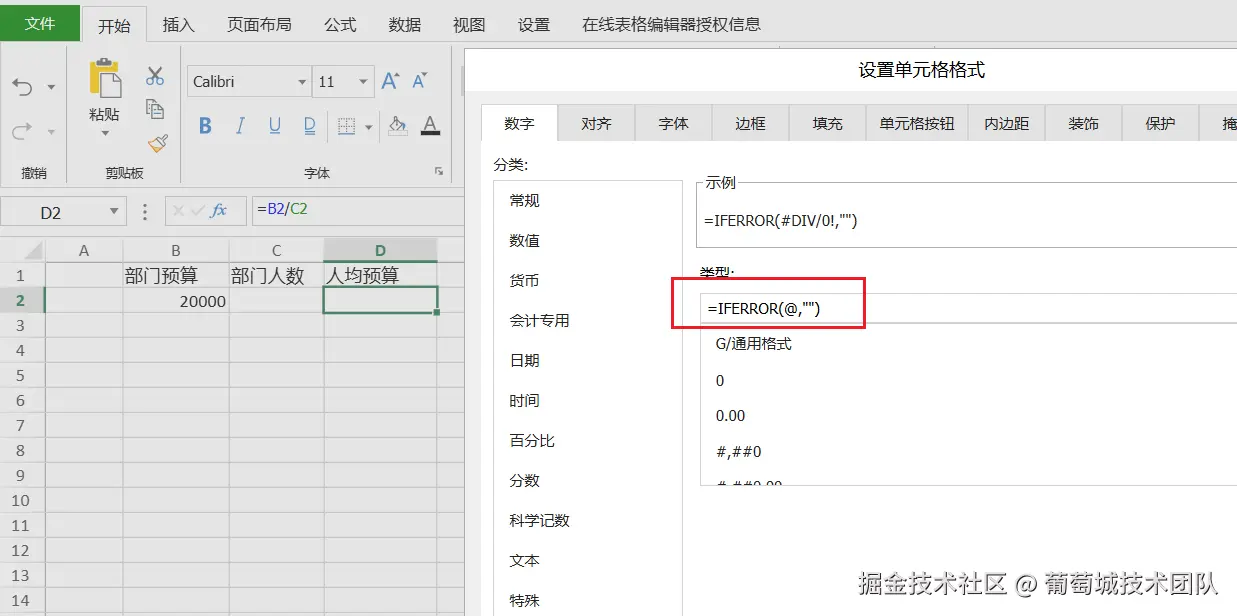Open the 视图 ribbon tab
Image resolution: width=1237 pixels, height=616 pixels.
point(469,25)
